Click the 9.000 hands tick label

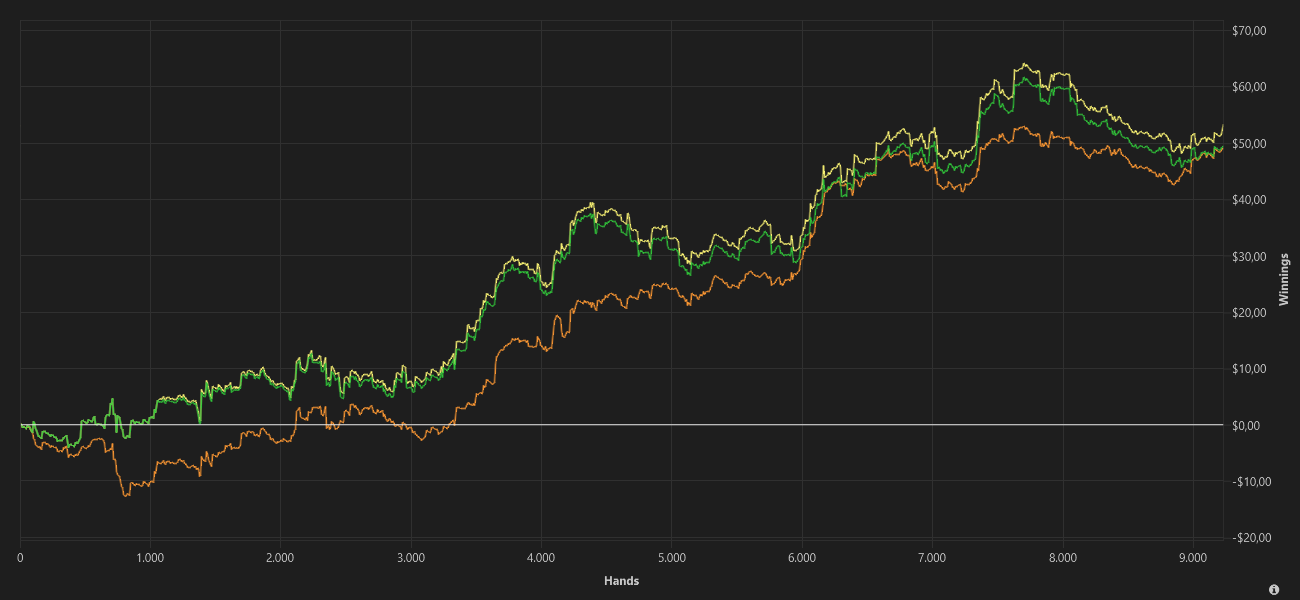tap(1193, 557)
